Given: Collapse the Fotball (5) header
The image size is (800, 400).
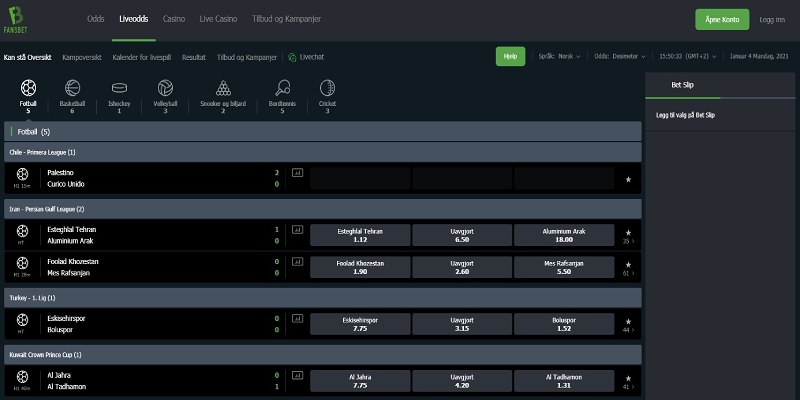Looking at the screenshot, I should click(323, 132).
